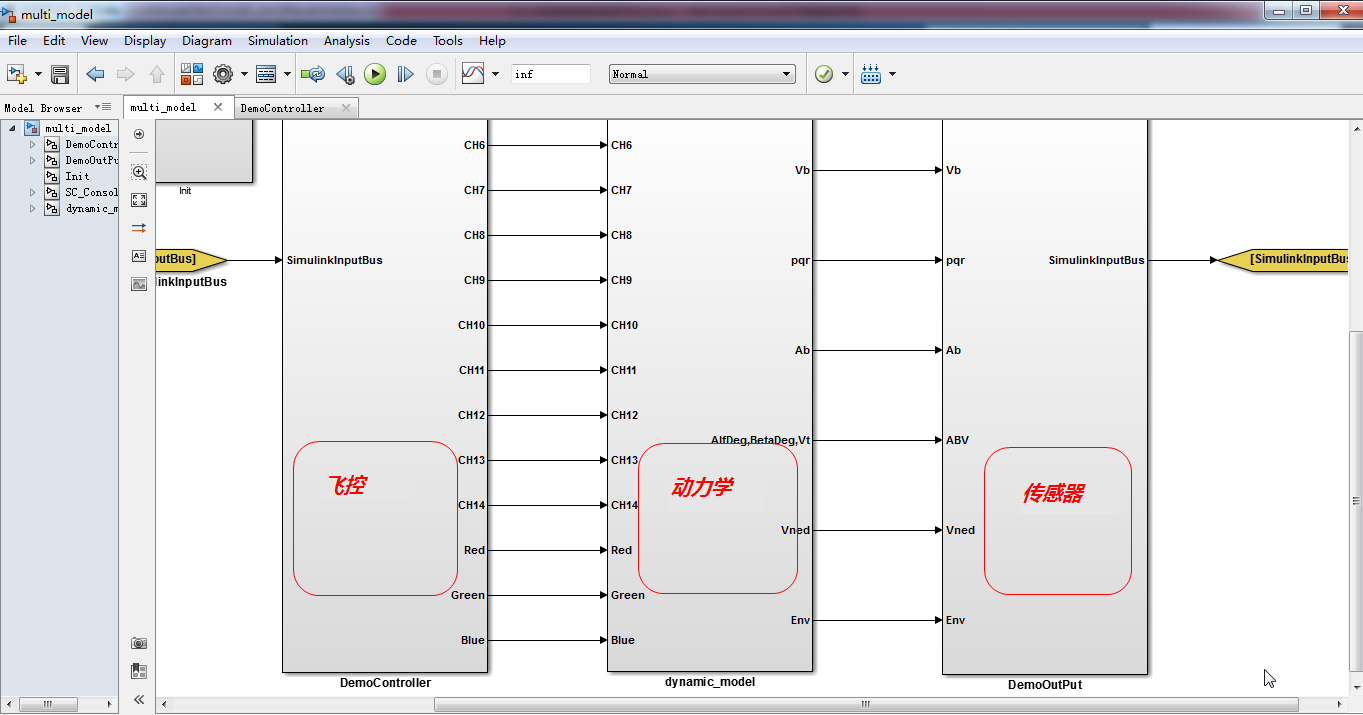Open Configuration Parameters dropdown arrow

coord(243,74)
